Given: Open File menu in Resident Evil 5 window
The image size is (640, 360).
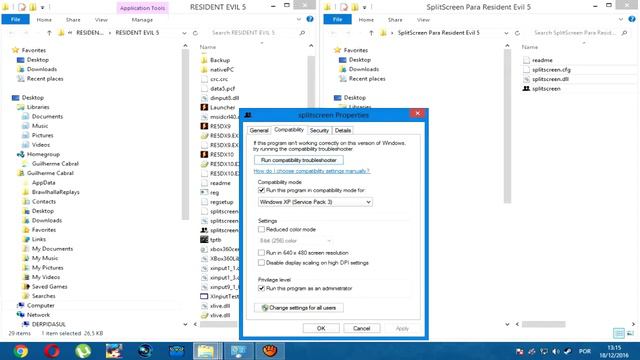Looking at the screenshot, I should [x=15, y=19].
